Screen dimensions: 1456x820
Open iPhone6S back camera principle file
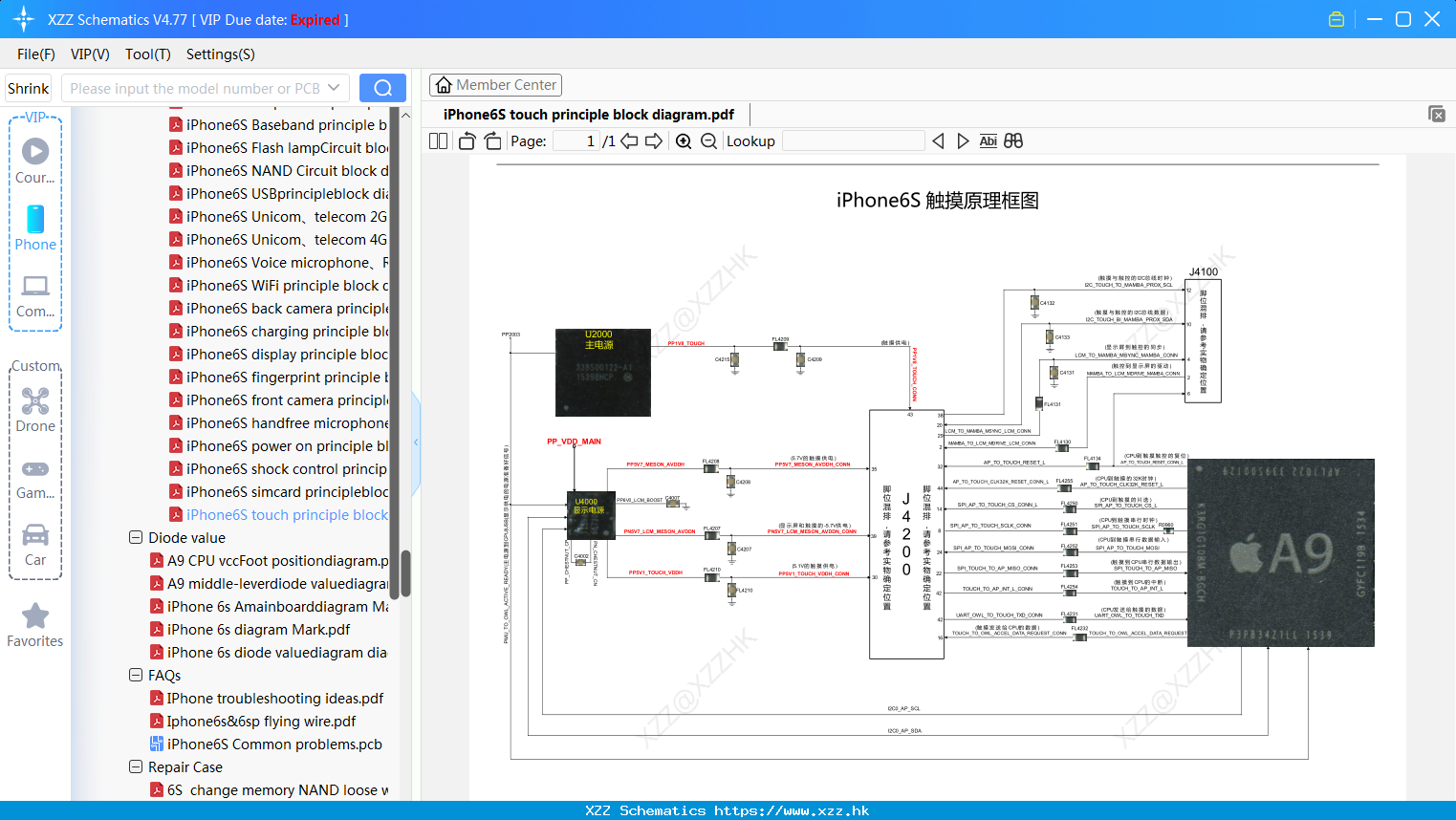tap(278, 309)
